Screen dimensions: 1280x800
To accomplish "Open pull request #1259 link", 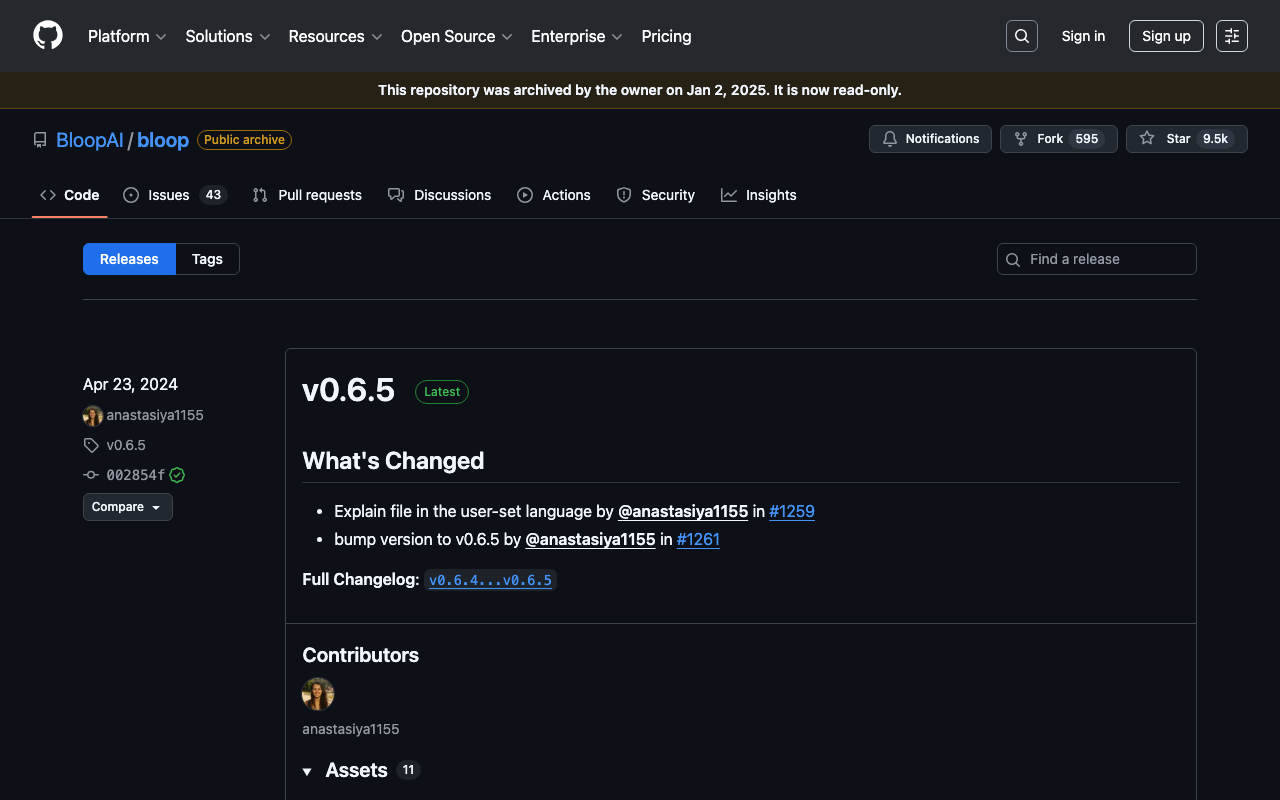I will point(791,511).
